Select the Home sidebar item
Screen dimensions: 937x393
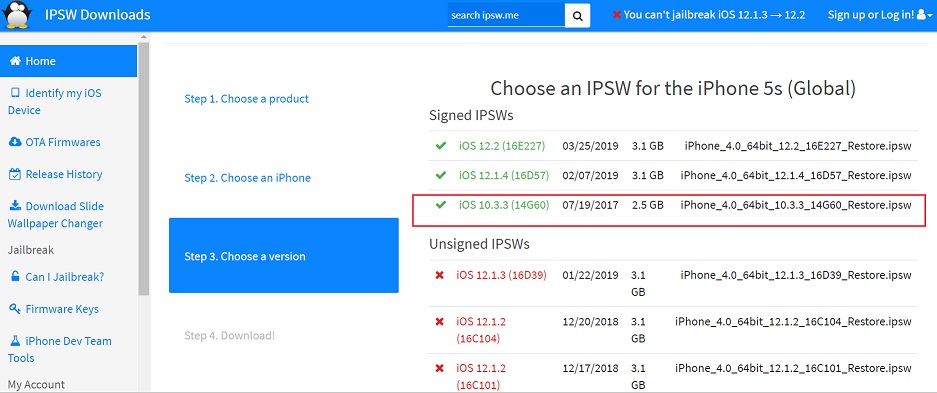click(69, 61)
